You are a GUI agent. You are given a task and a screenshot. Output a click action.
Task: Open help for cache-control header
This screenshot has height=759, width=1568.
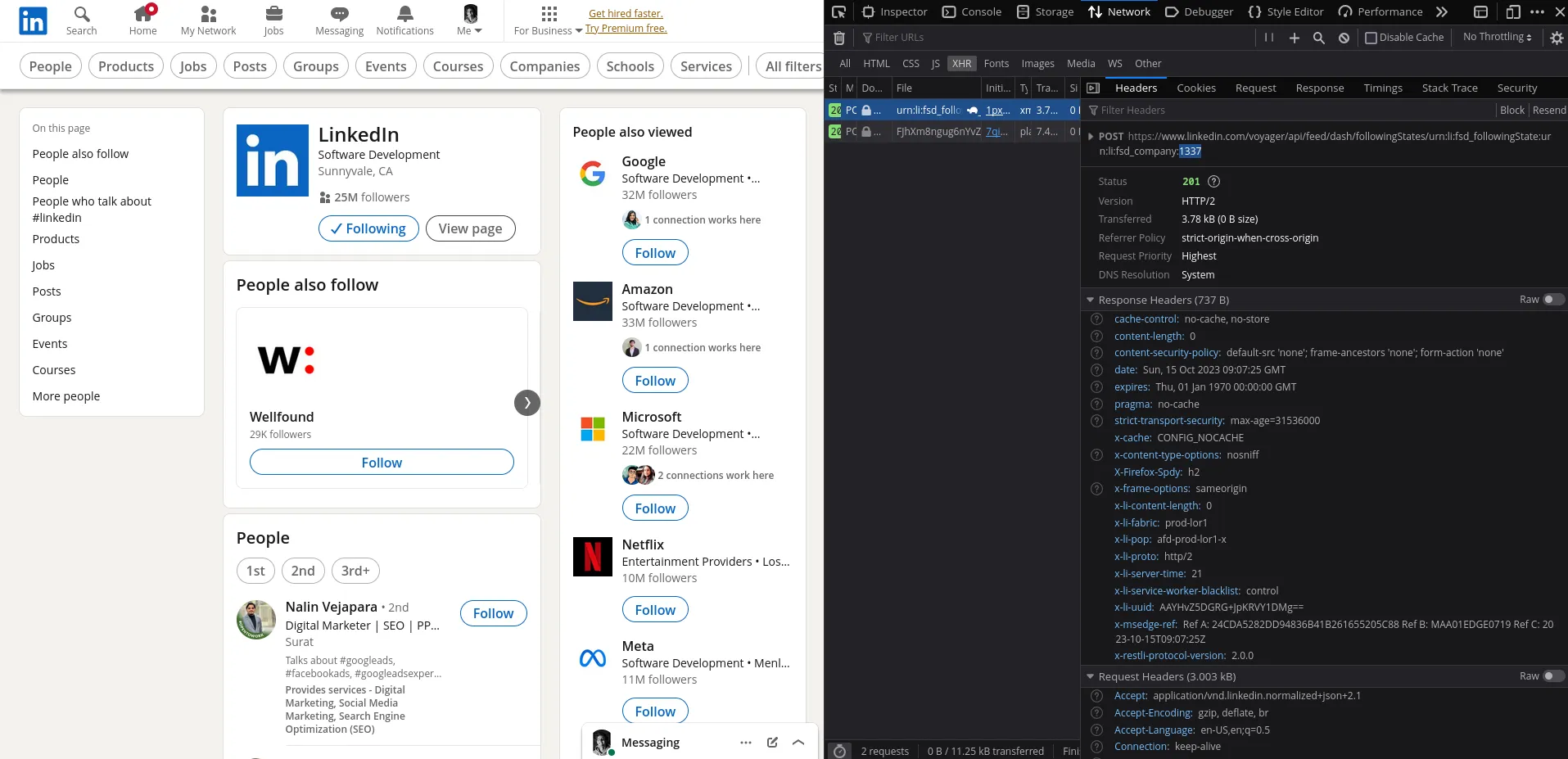pos(1097,319)
